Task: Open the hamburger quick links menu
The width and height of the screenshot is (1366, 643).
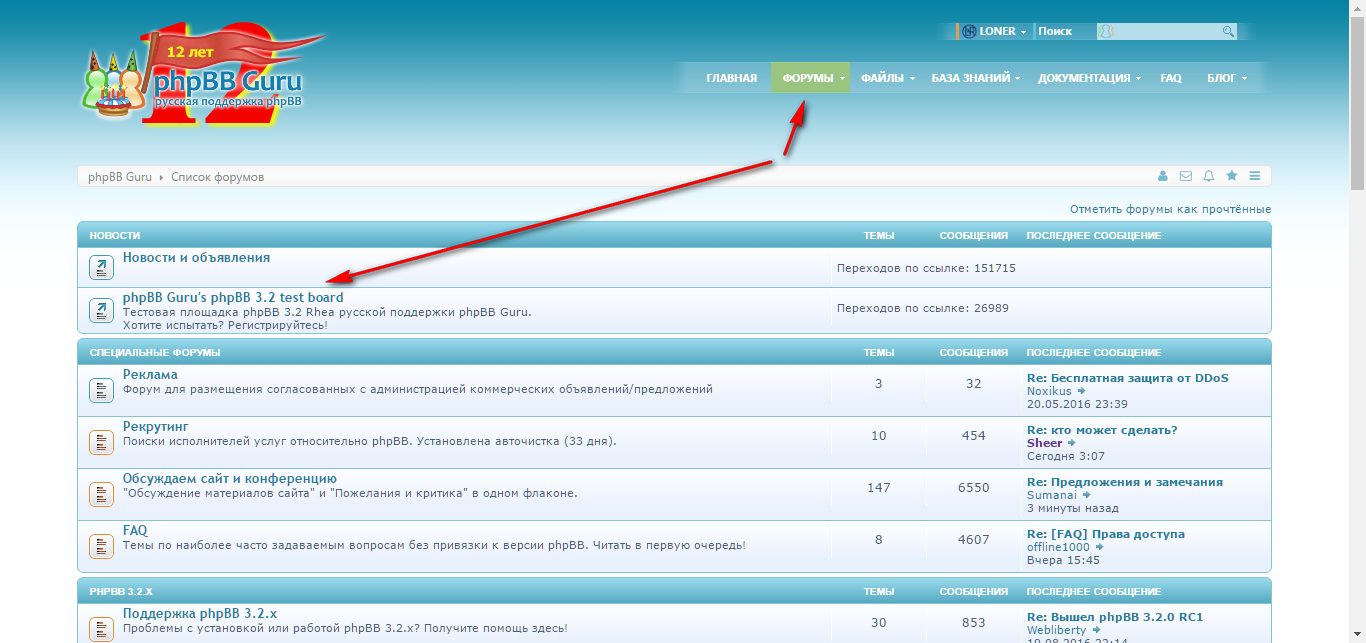Action: [1255, 176]
